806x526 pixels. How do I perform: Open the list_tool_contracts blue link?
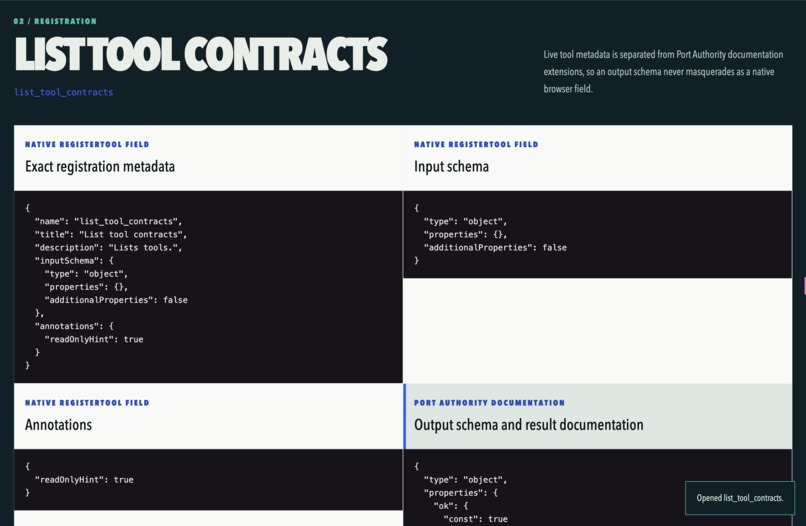64,92
